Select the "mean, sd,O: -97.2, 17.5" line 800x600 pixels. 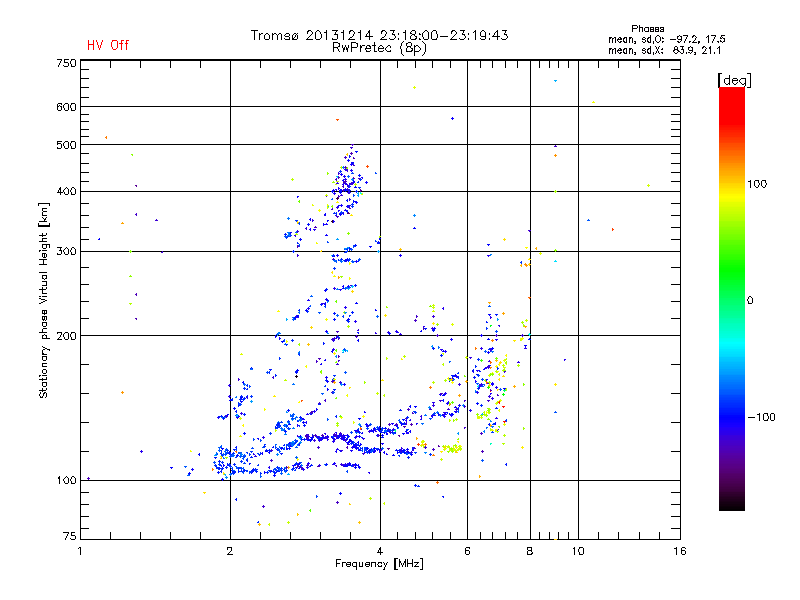pyautogui.click(x=666, y=39)
